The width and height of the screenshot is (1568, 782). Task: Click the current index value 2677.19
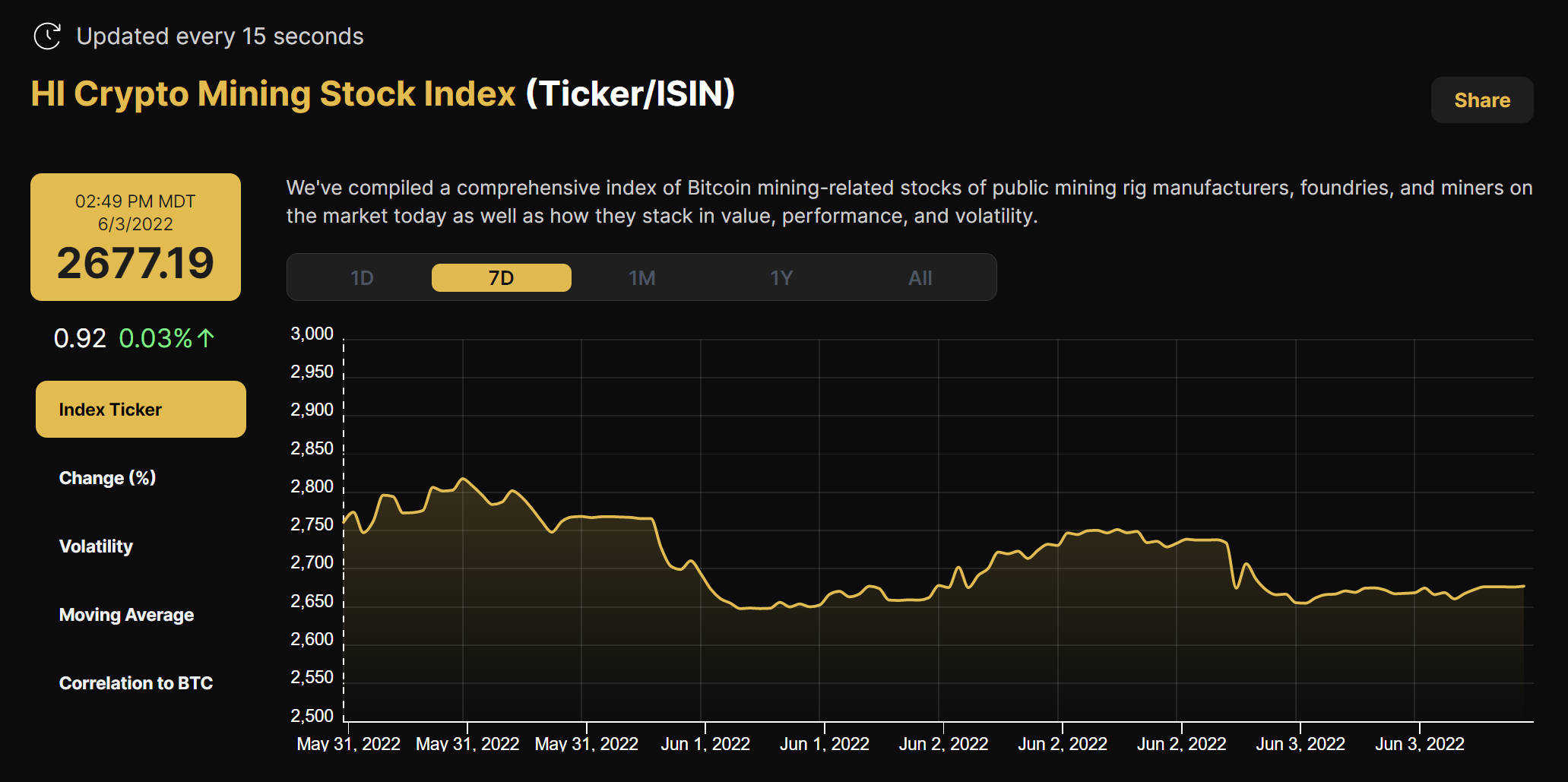(135, 262)
